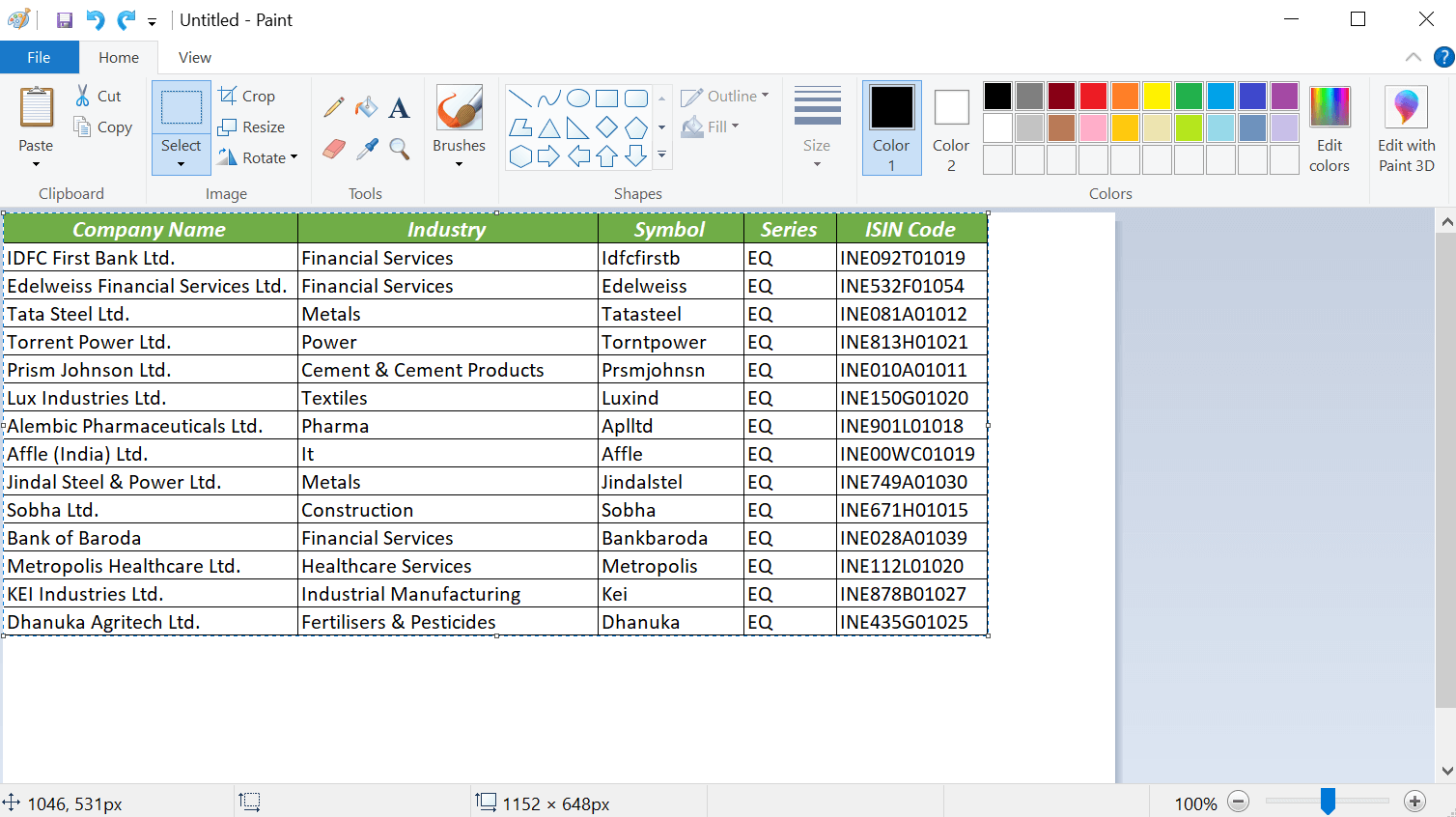1456x817 pixels.
Task: Choose the Up arrow shape
Action: [607, 156]
